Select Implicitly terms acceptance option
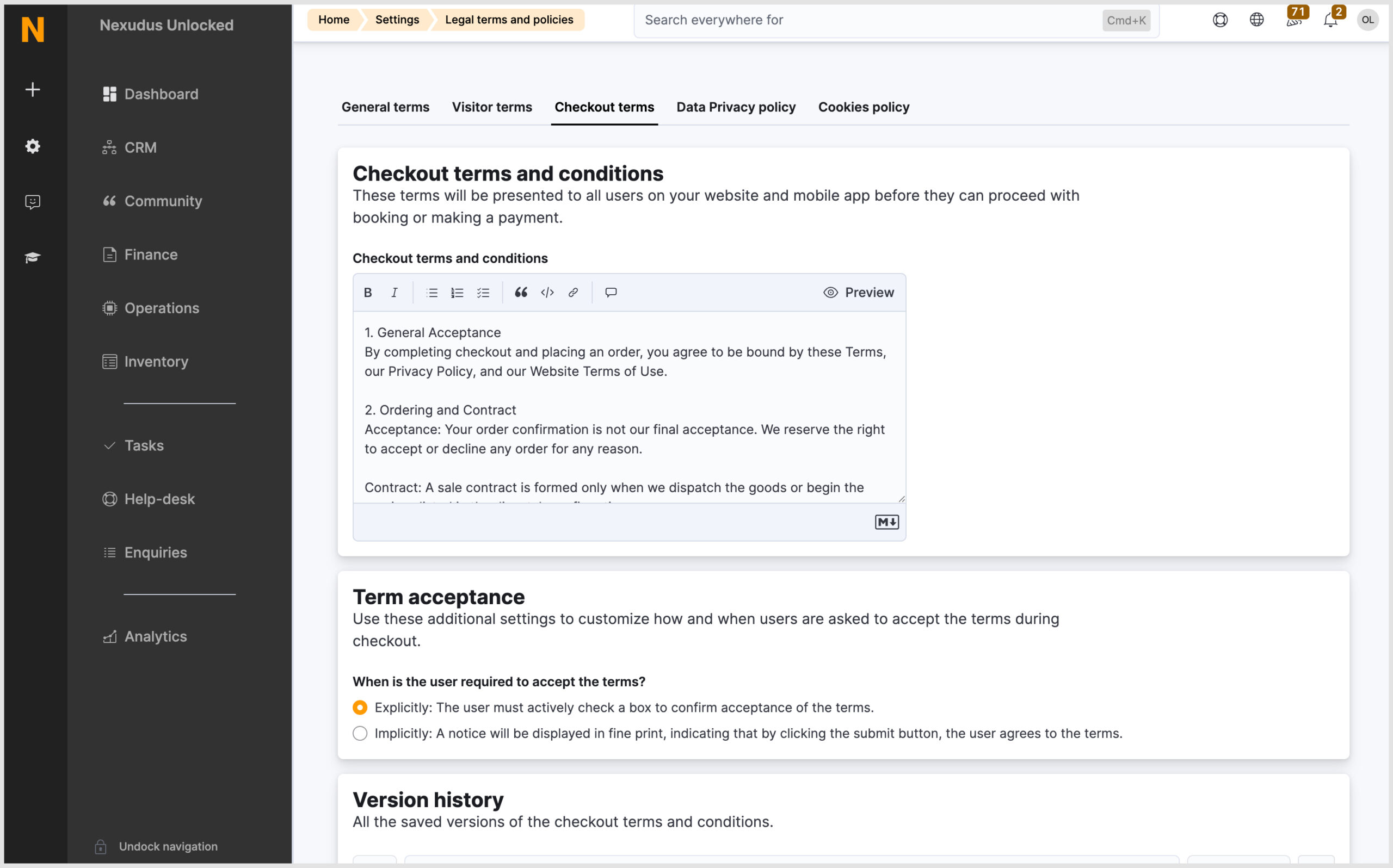 [360, 733]
